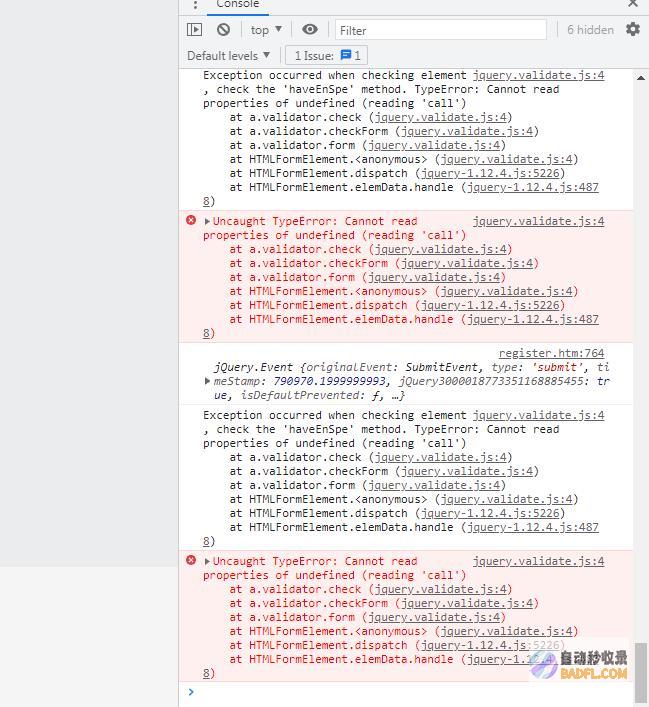Toggle the console sidebar panel icon
Screen dimensions: 649x707
pyautogui.click(x=194, y=30)
